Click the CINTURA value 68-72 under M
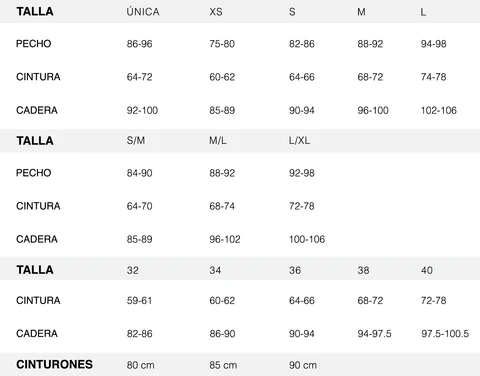The image size is (480, 376). point(370,77)
